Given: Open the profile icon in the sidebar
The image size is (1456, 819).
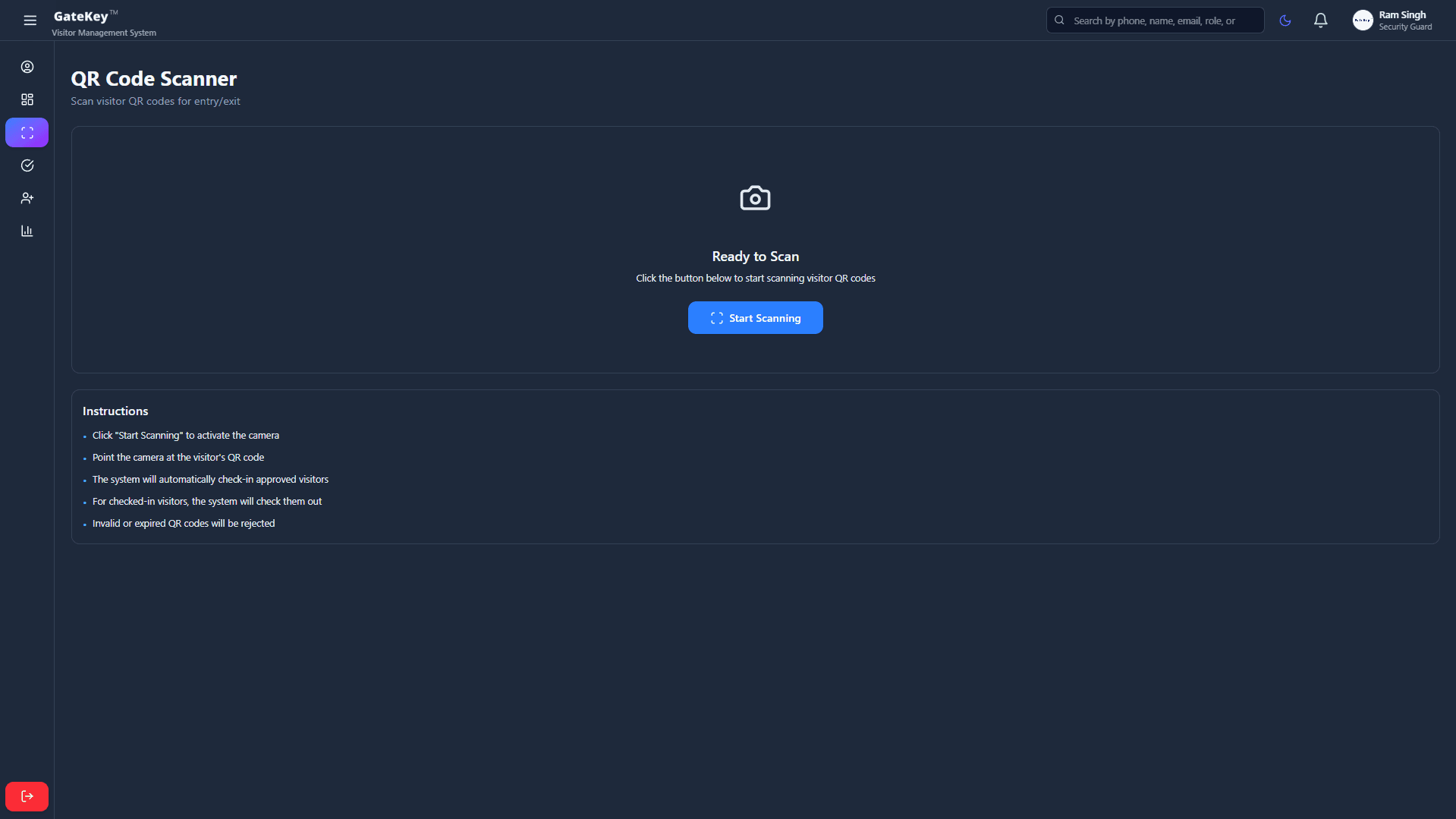Looking at the screenshot, I should [x=27, y=67].
